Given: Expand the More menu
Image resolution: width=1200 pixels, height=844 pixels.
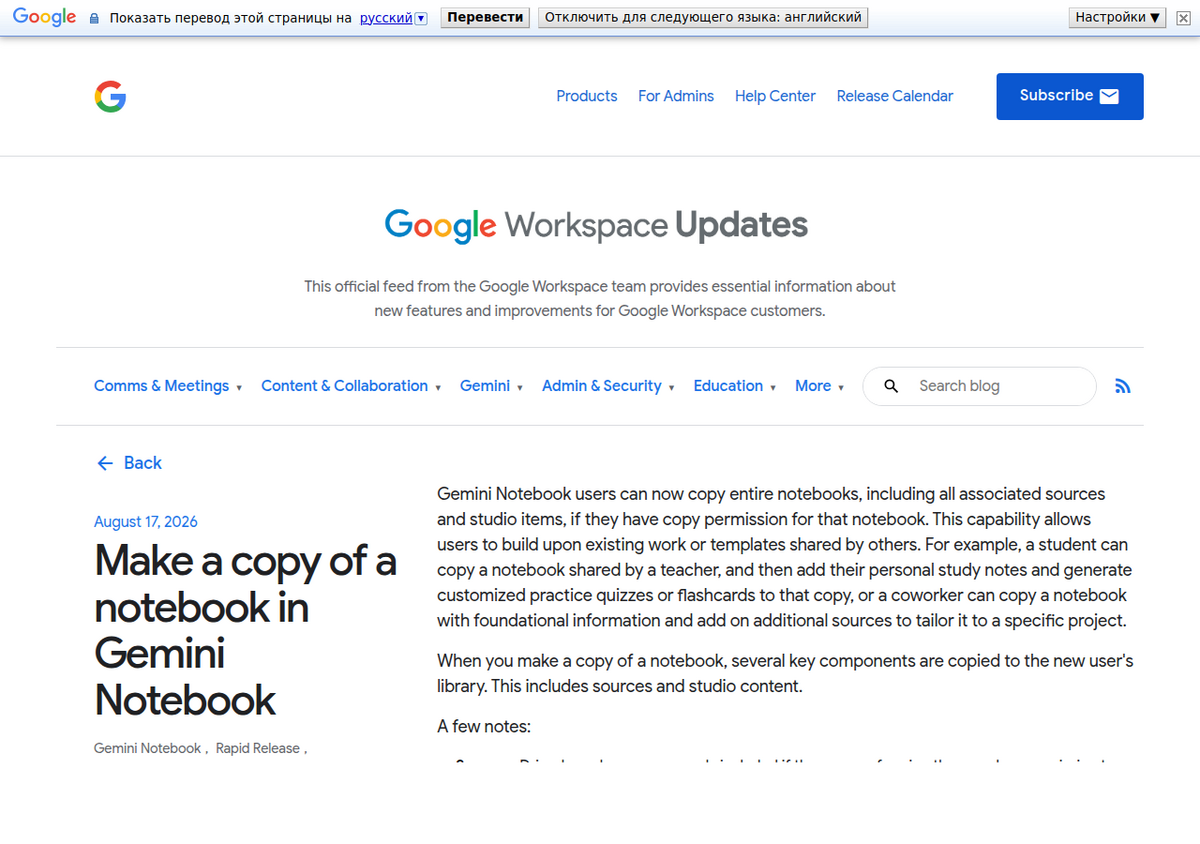Looking at the screenshot, I should click(820, 386).
